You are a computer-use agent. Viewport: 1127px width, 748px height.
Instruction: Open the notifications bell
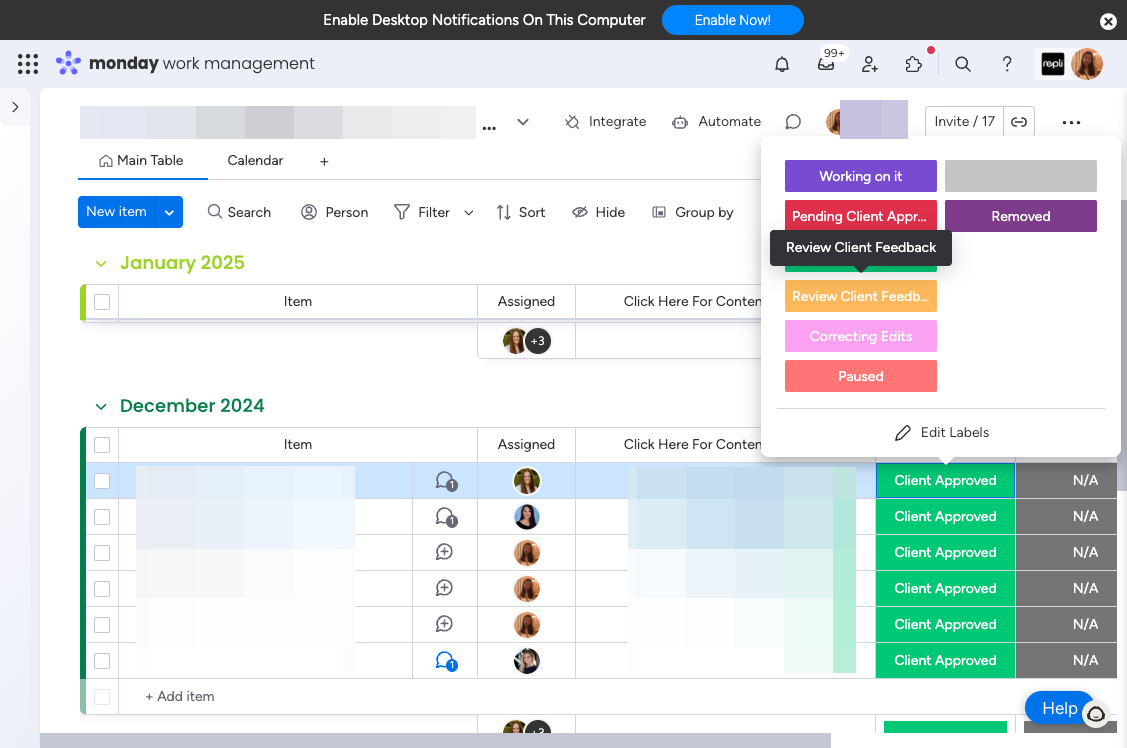pyautogui.click(x=782, y=64)
